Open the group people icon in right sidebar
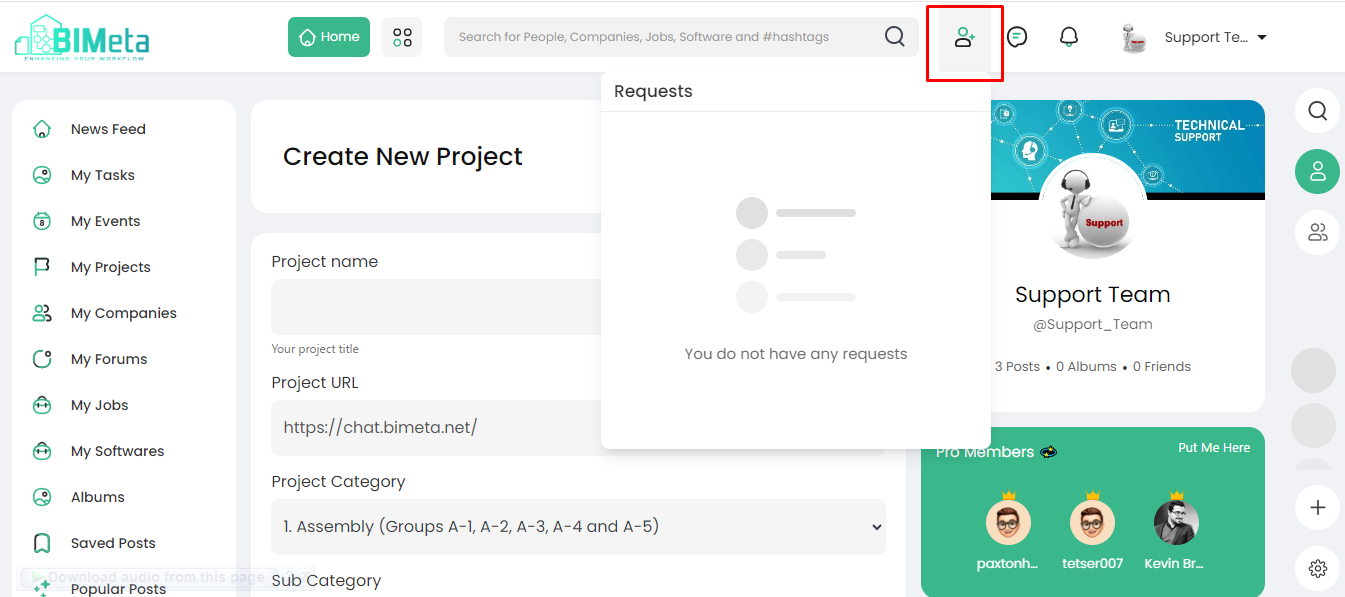This screenshot has width=1345, height=597. pos(1318,233)
